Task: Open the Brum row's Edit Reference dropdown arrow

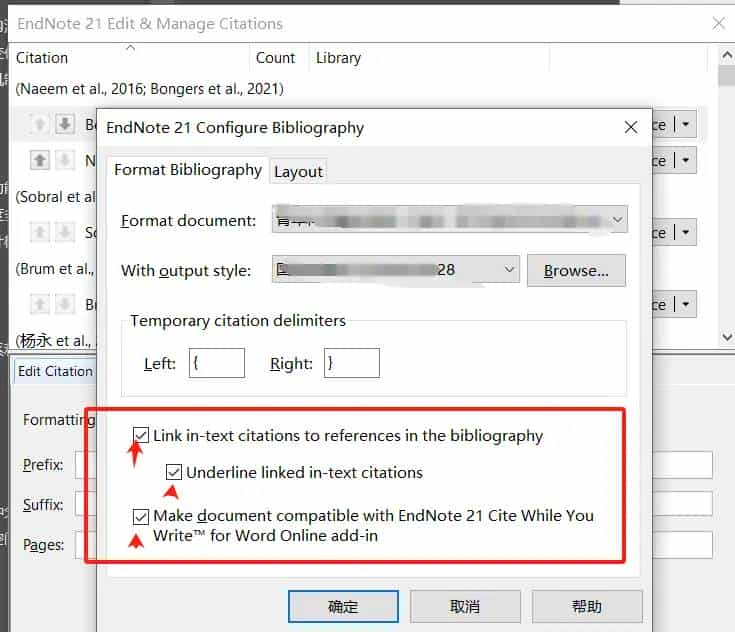Action: click(x=686, y=304)
